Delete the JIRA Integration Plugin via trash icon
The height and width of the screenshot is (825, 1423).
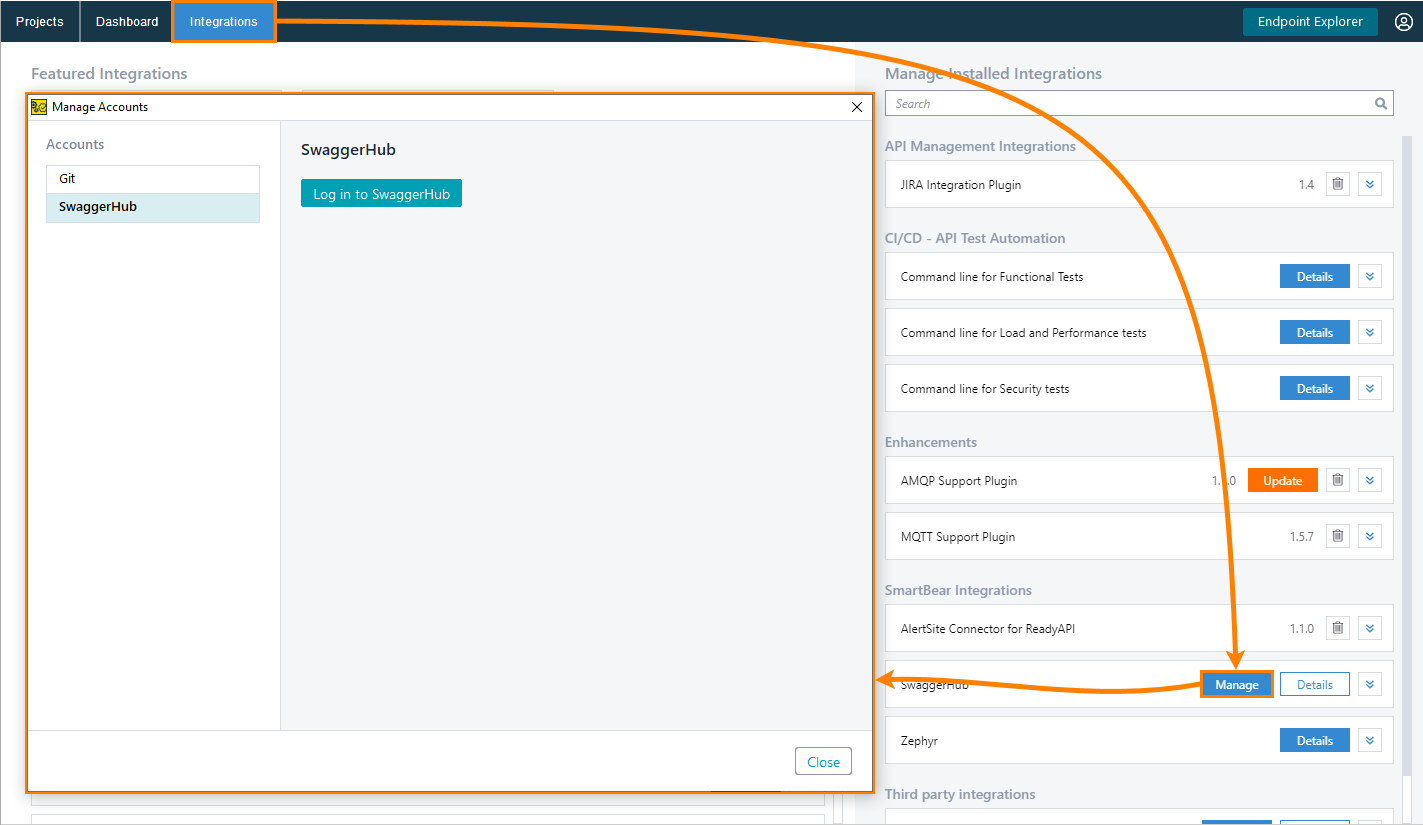(1337, 185)
